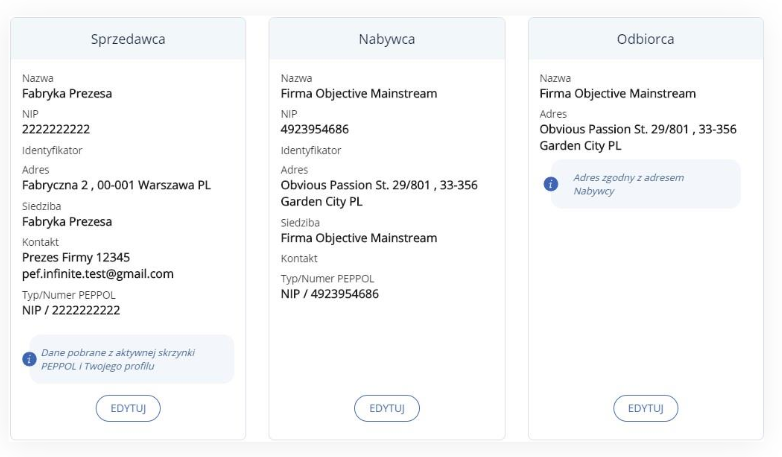Click info icon in Odbiorca card
The height and width of the screenshot is (457, 782).
[551, 184]
